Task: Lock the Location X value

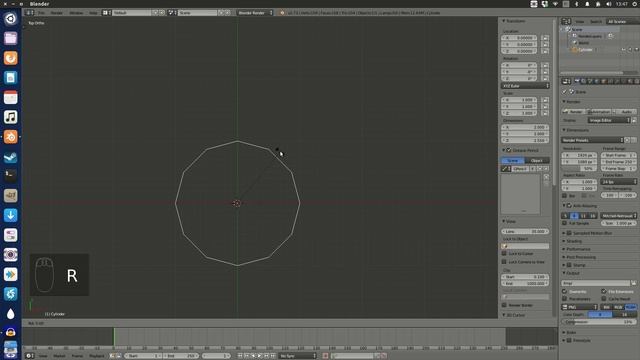Action: [545, 38]
